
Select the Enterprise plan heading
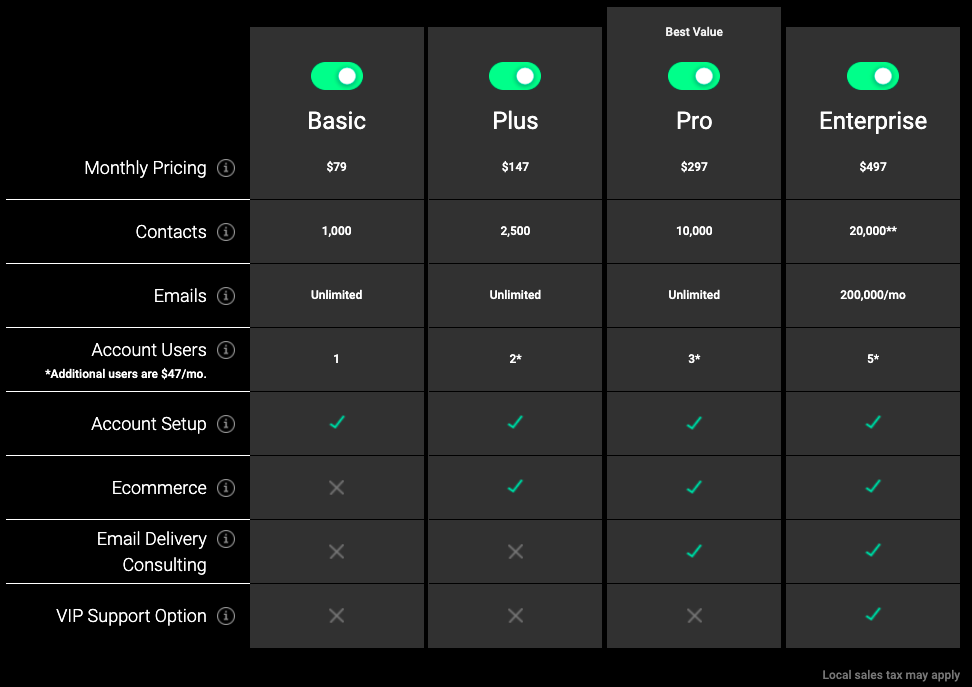pos(873,121)
